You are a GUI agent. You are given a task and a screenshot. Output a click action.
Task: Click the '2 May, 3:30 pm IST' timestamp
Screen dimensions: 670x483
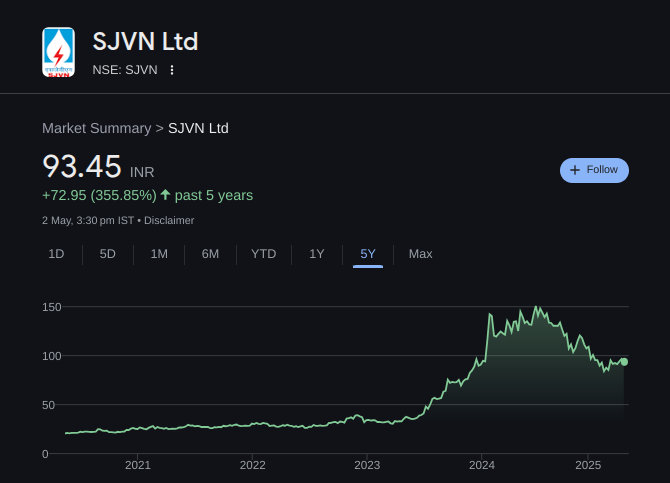point(88,221)
